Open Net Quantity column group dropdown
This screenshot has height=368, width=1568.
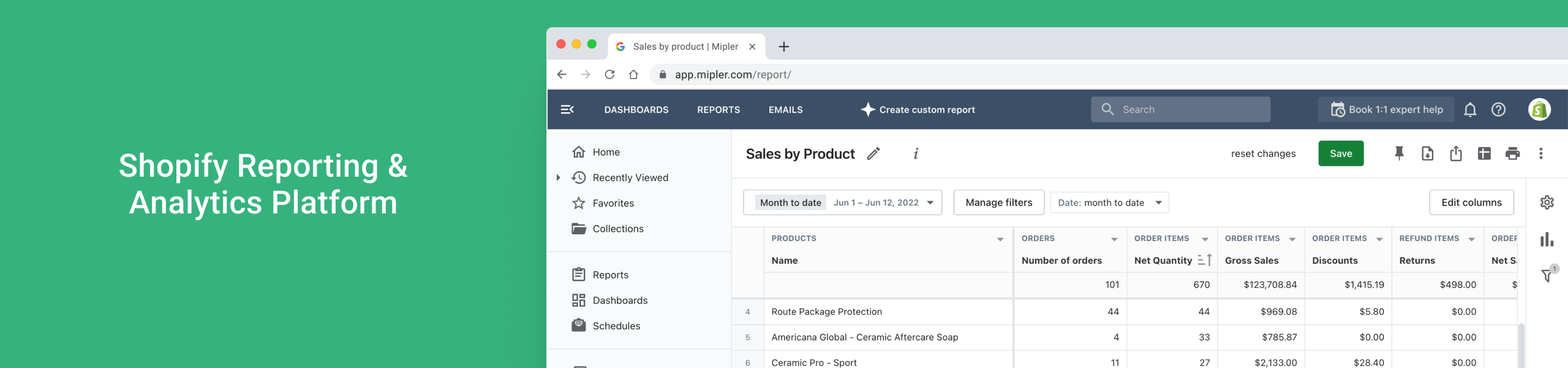(x=1205, y=239)
